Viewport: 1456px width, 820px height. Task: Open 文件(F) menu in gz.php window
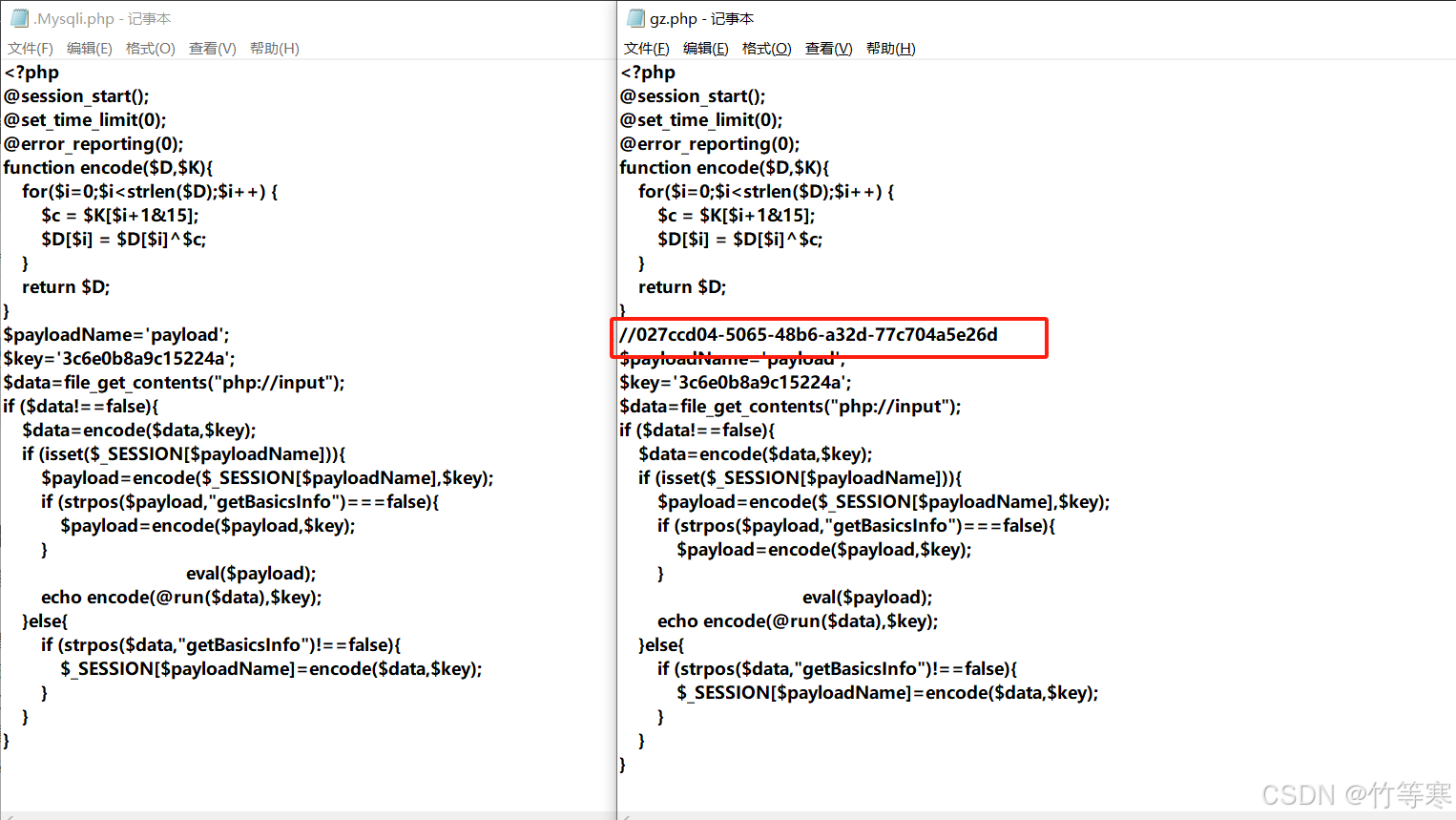[x=647, y=49]
